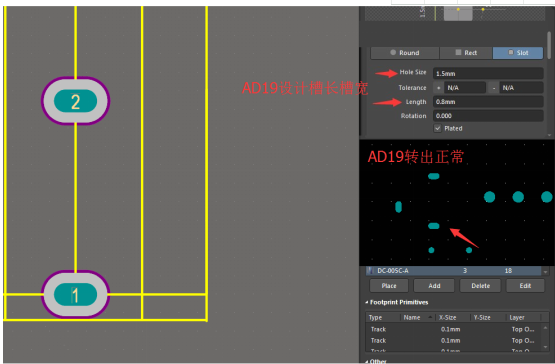Click the Add footprint button
This screenshot has height=364, width=555.
pyautogui.click(x=434, y=286)
